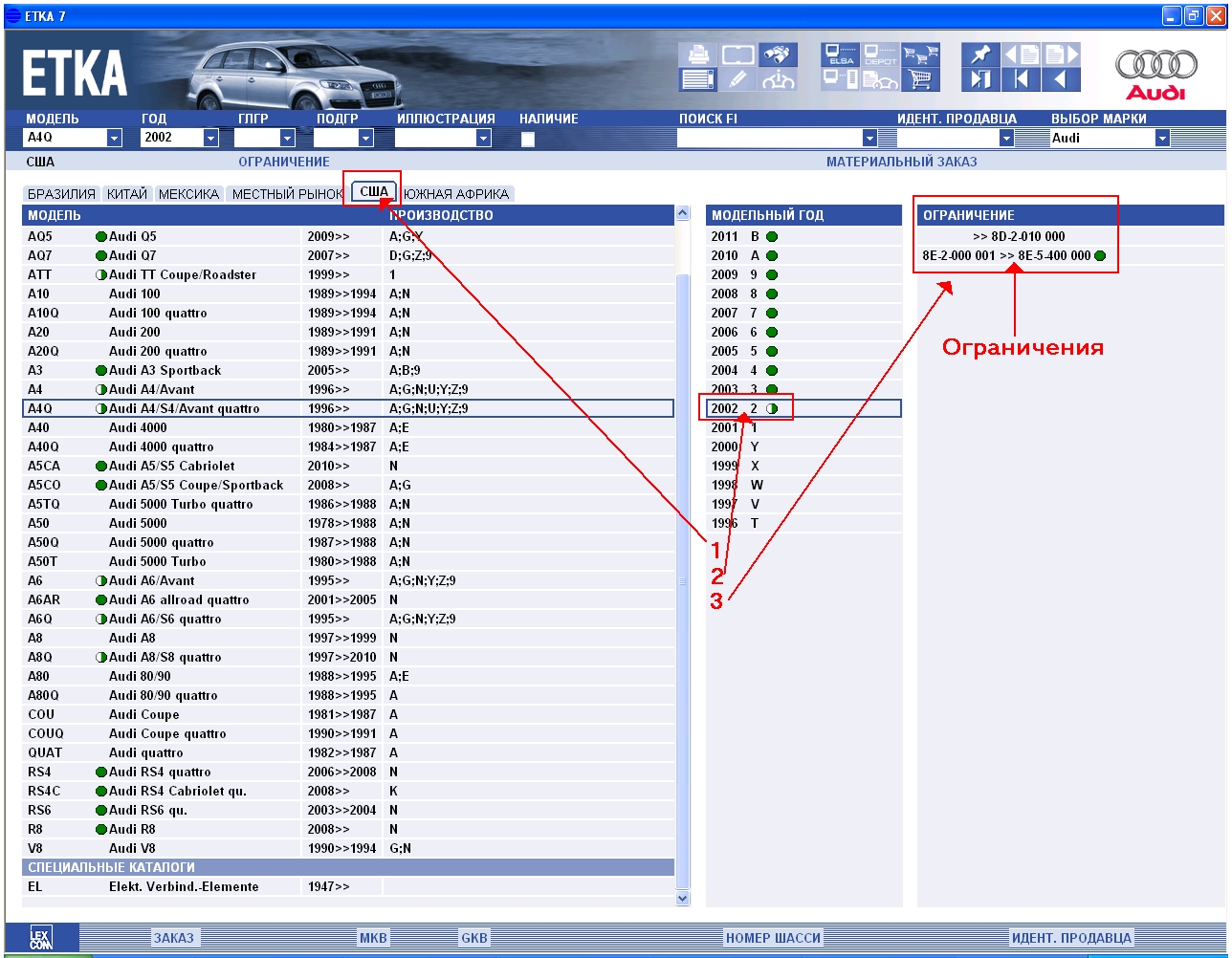Click model list scrollbar down arrow

pos(682,898)
